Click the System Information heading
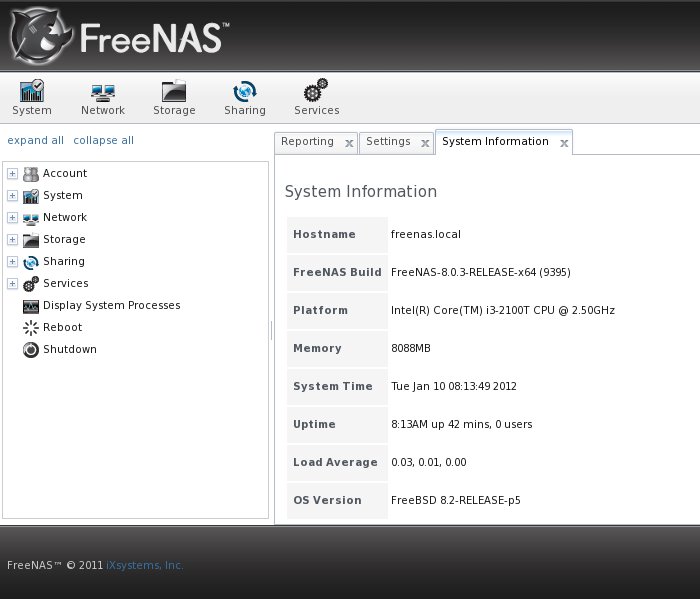Screen dimensions: 700x599 point(361,191)
